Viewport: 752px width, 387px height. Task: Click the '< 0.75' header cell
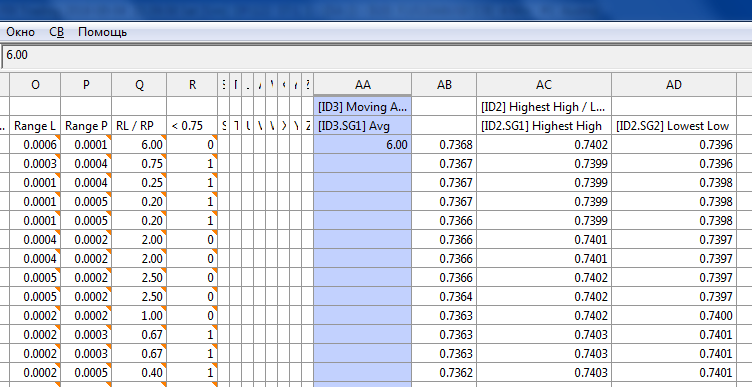coord(192,126)
